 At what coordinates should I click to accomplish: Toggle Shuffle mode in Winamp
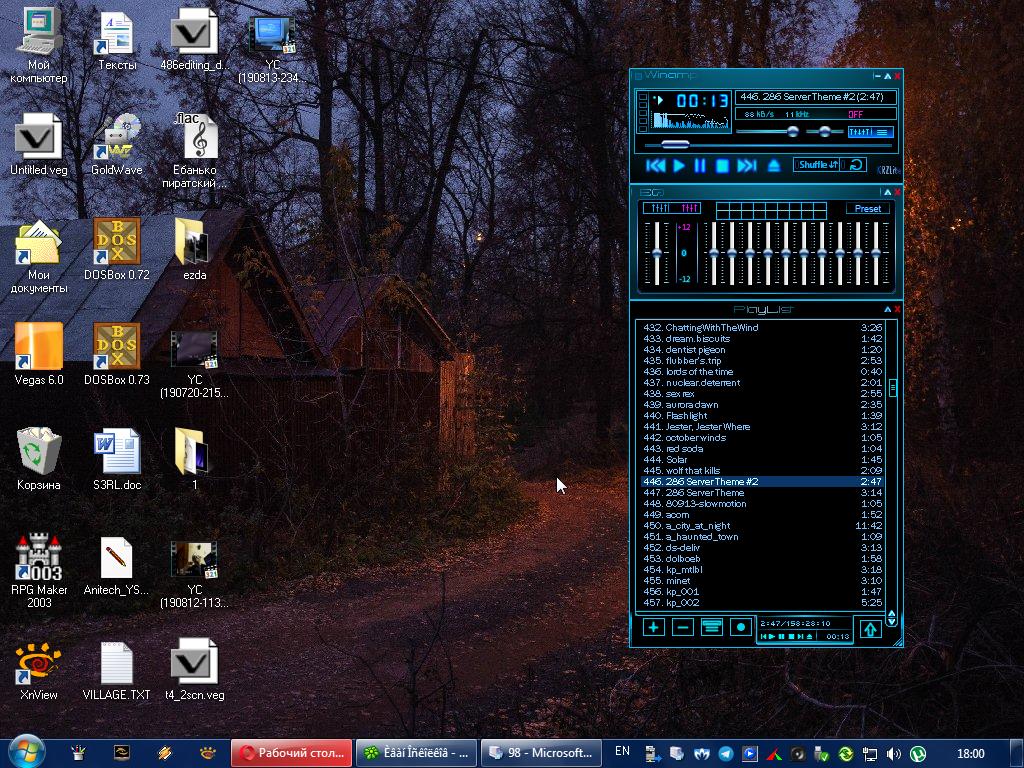[817, 165]
